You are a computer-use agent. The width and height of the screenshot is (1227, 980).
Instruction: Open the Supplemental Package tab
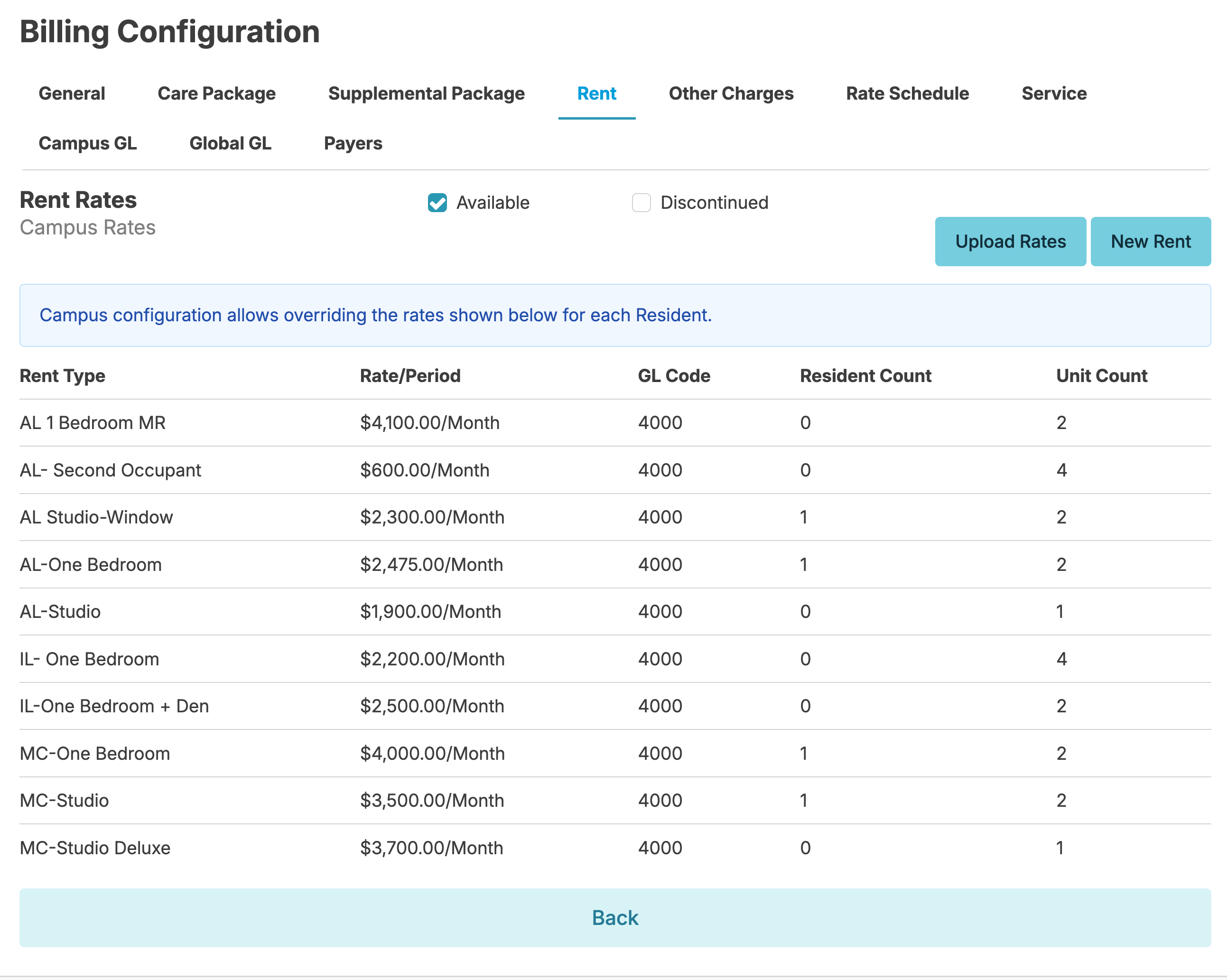coord(426,93)
